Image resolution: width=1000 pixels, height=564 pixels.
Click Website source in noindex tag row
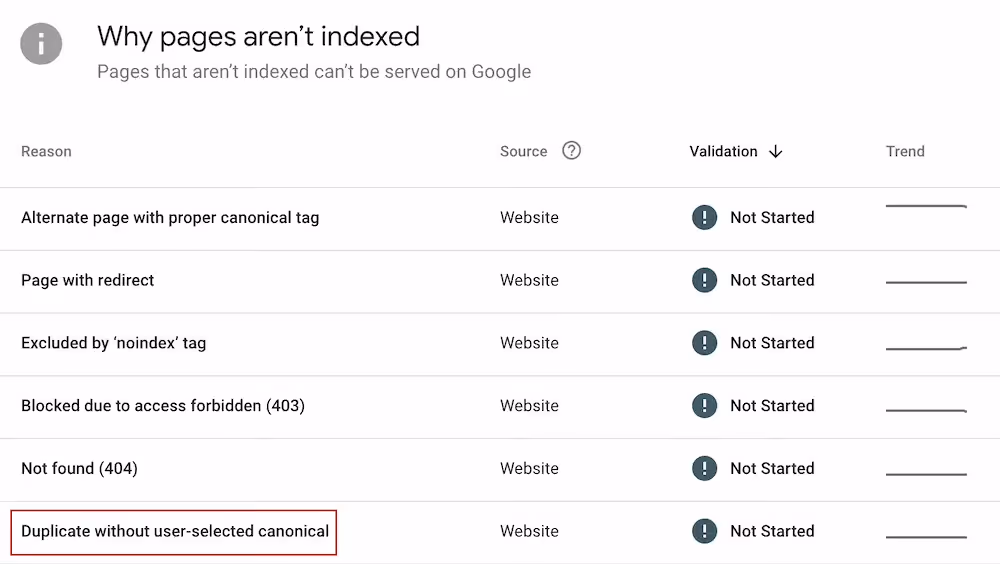[x=529, y=343]
